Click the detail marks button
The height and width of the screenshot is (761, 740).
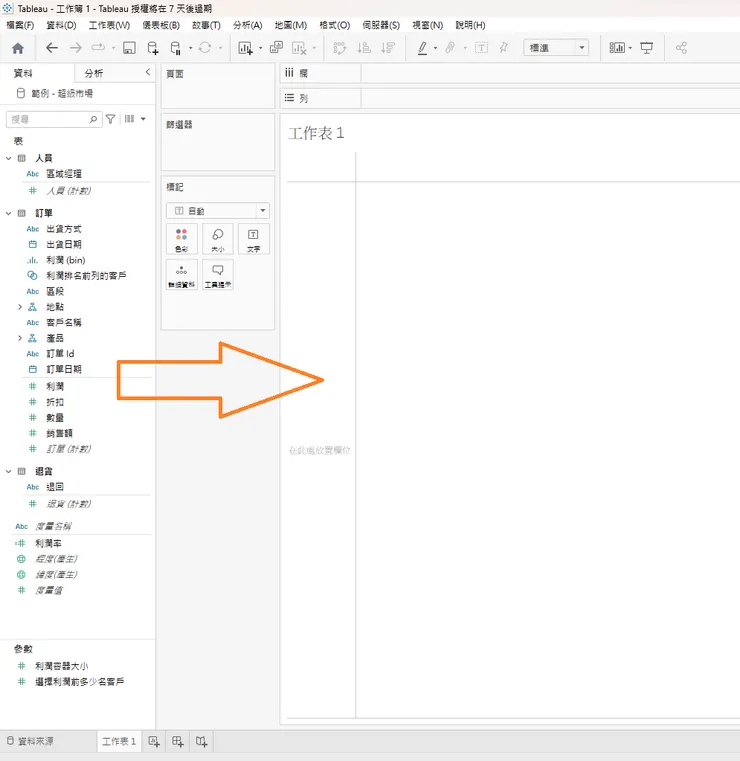coord(181,275)
